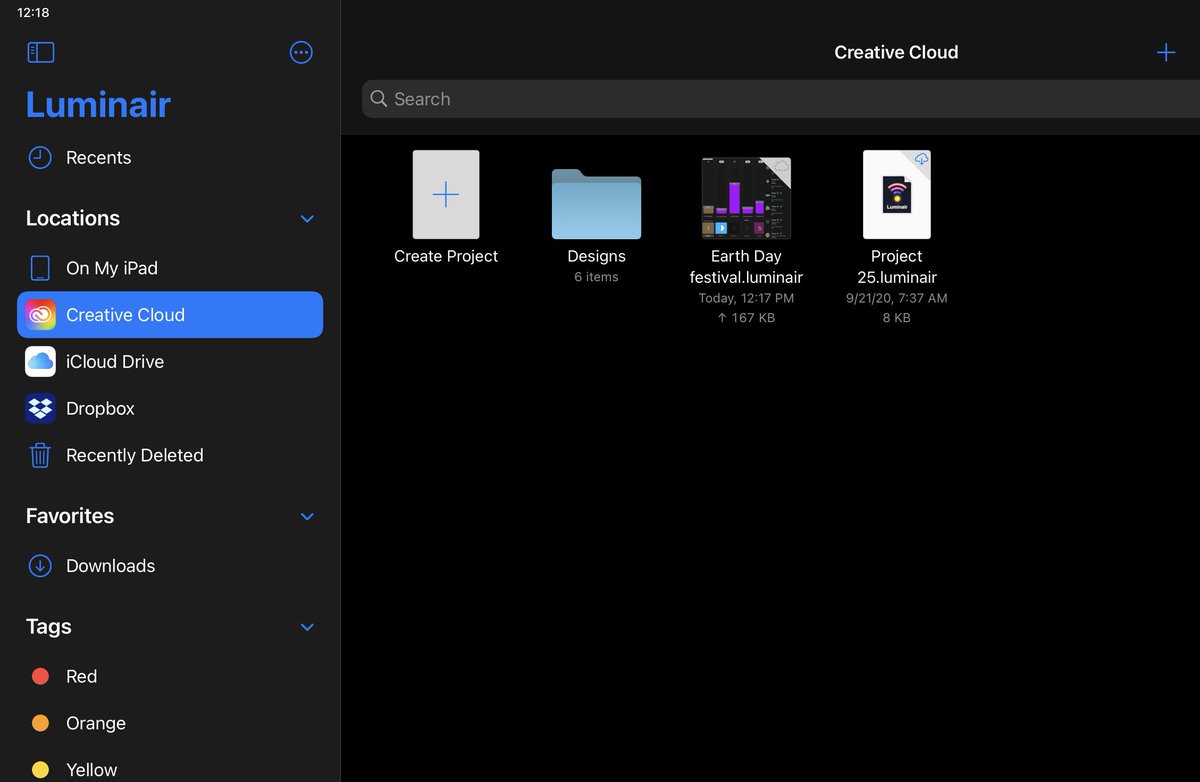Viewport: 1200px width, 782px height.
Task: Select the Orange tag
Action: coord(171,723)
